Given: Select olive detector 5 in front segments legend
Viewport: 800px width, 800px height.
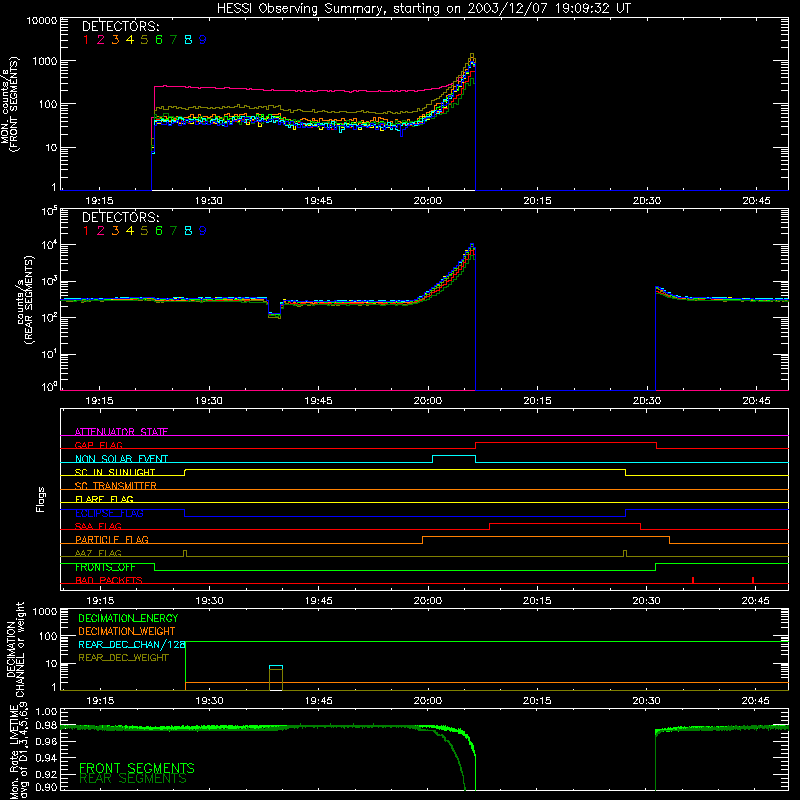Looking at the screenshot, I should (144, 40).
